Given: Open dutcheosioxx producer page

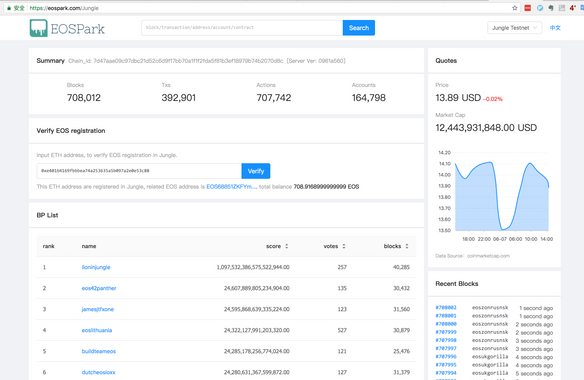Looking at the screenshot, I should click(98, 372).
